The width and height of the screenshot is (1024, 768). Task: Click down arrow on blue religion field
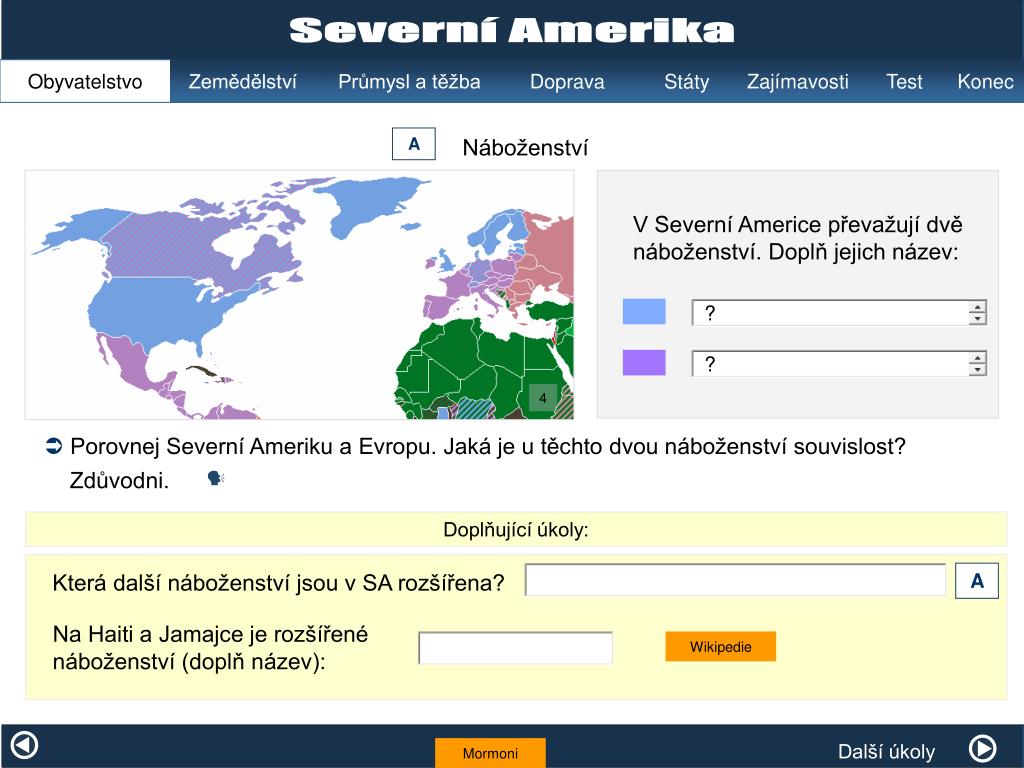tap(977, 319)
